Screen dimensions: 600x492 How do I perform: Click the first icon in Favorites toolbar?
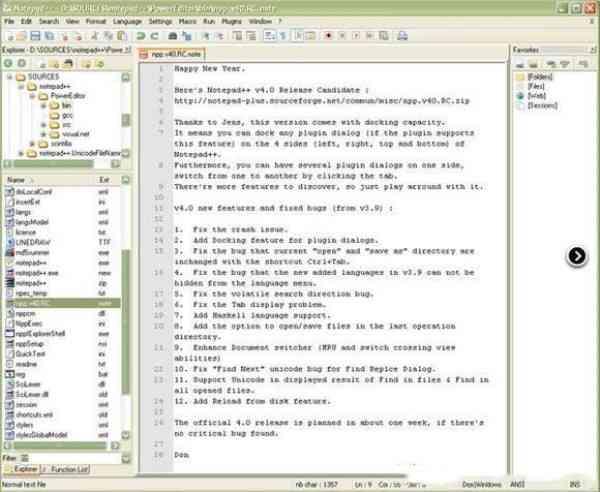pyautogui.click(x=520, y=64)
